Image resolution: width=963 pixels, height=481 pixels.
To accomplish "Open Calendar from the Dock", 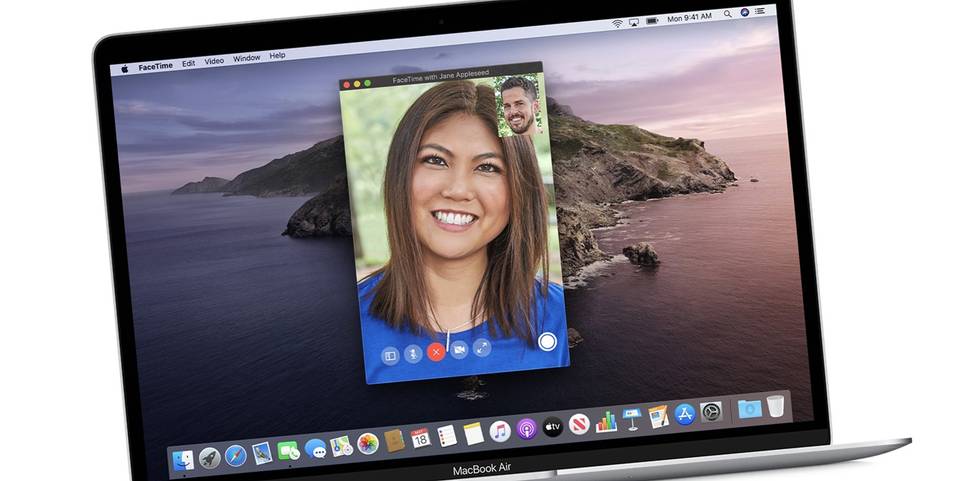I will click(x=421, y=439).
